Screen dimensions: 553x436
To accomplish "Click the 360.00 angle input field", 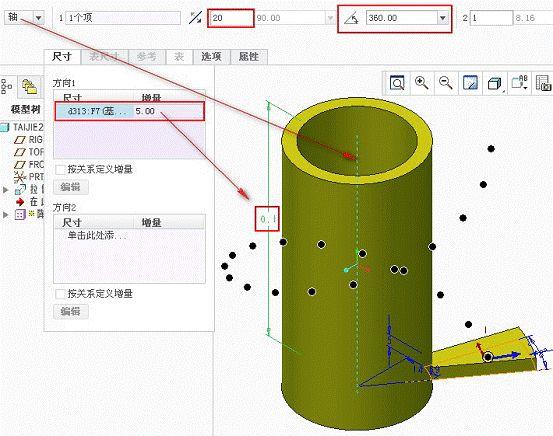I will tap(402, 18).
